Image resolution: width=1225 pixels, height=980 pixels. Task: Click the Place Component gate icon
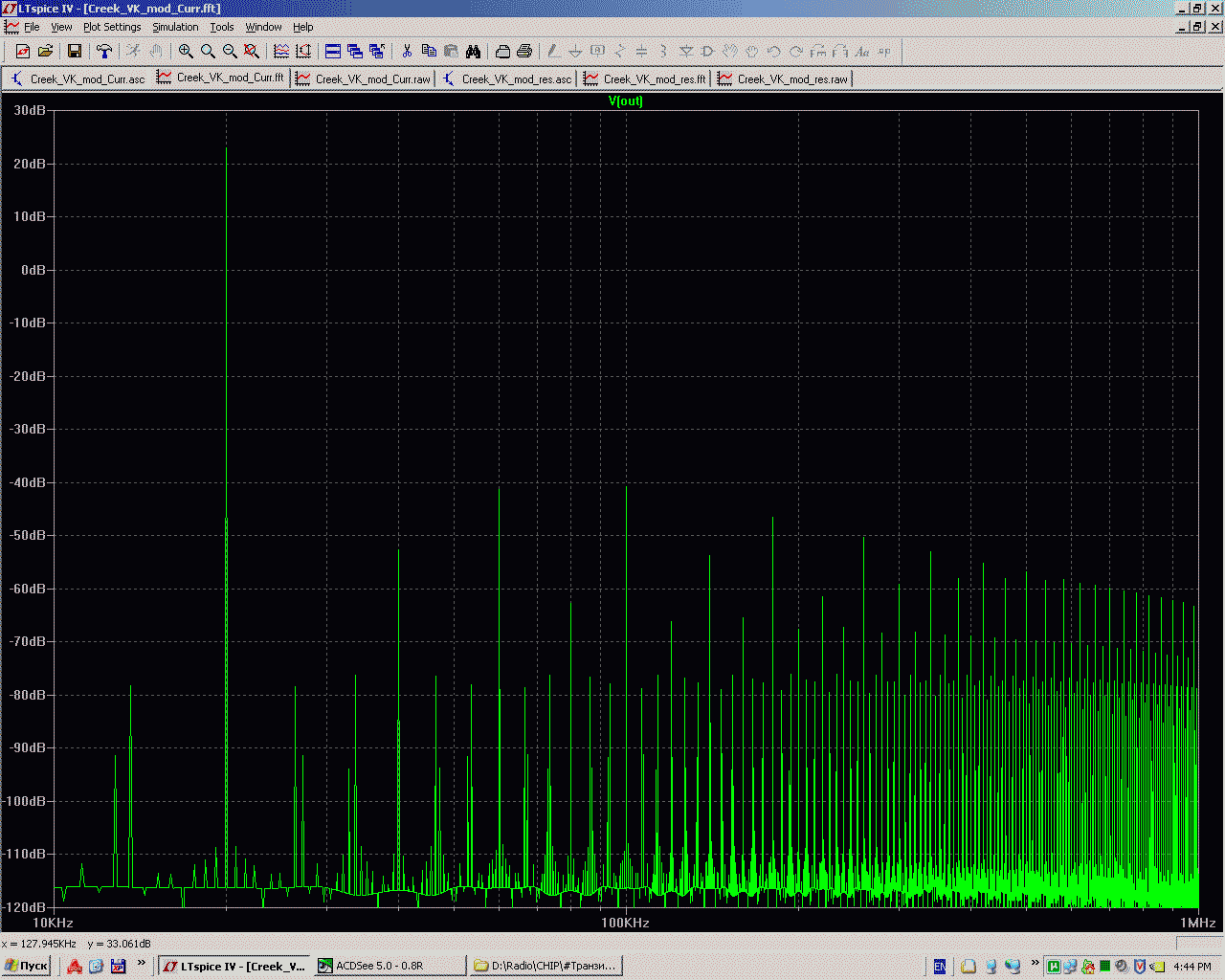click(708, 51)
